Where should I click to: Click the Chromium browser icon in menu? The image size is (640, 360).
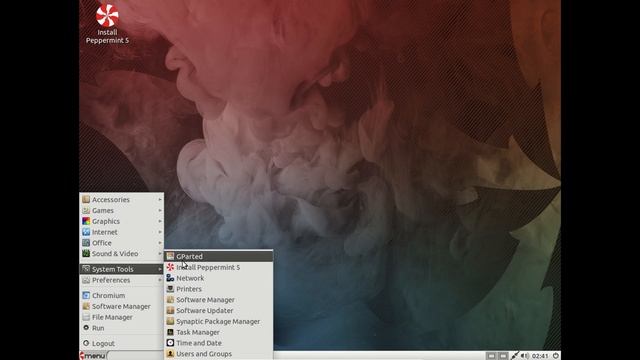click(x=86, y=295)
